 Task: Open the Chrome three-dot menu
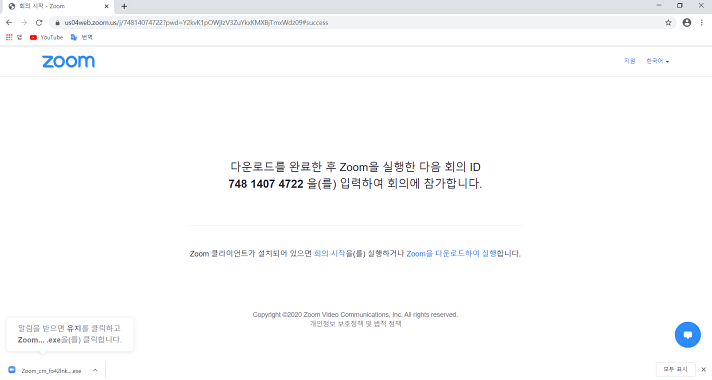click(x=702, y=22)
